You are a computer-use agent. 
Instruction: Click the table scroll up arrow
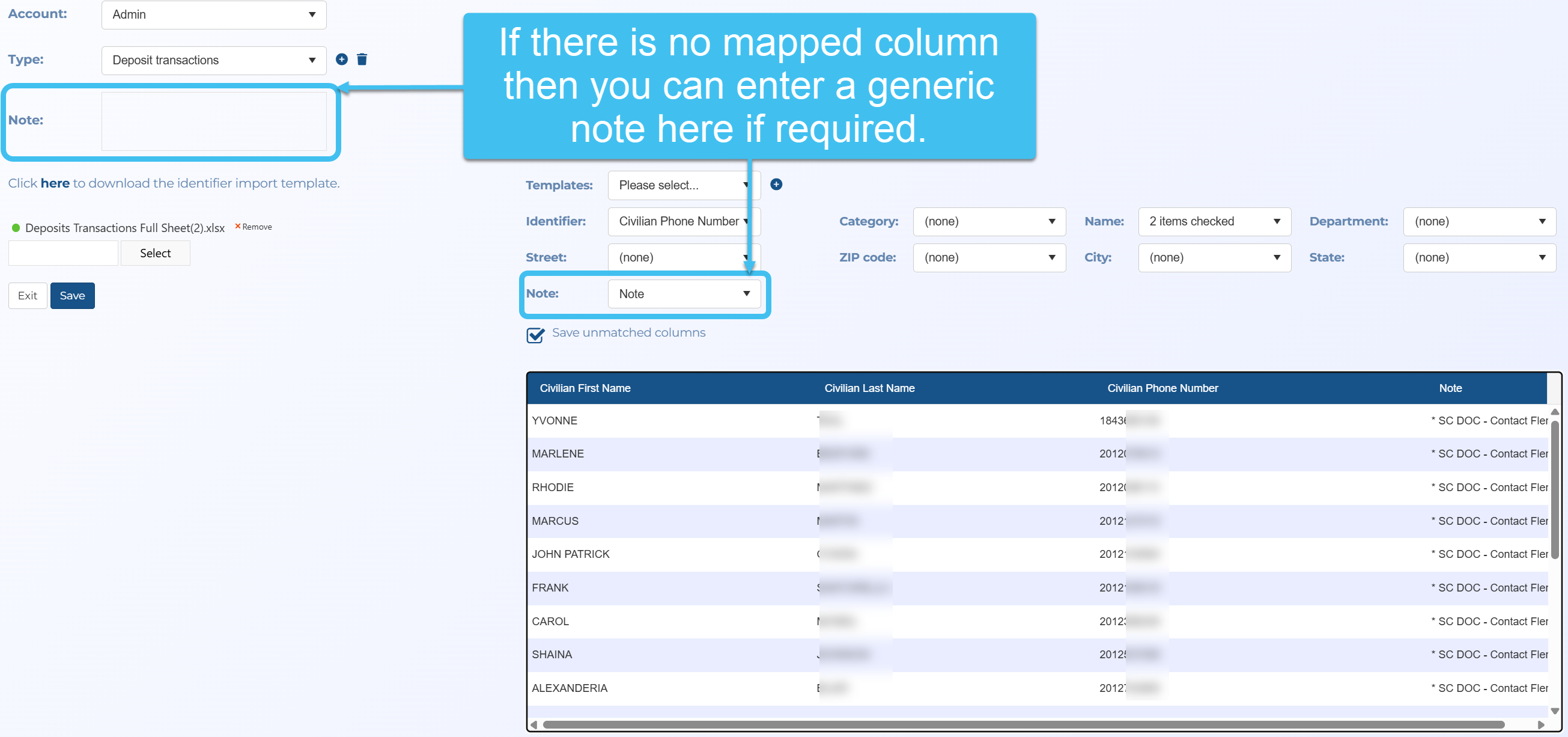tap(1554, 412)
